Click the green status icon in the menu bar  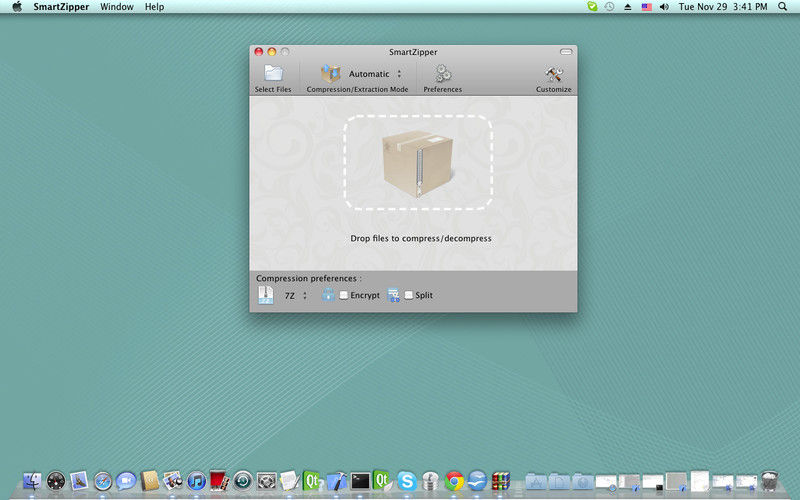pos(592,7)
